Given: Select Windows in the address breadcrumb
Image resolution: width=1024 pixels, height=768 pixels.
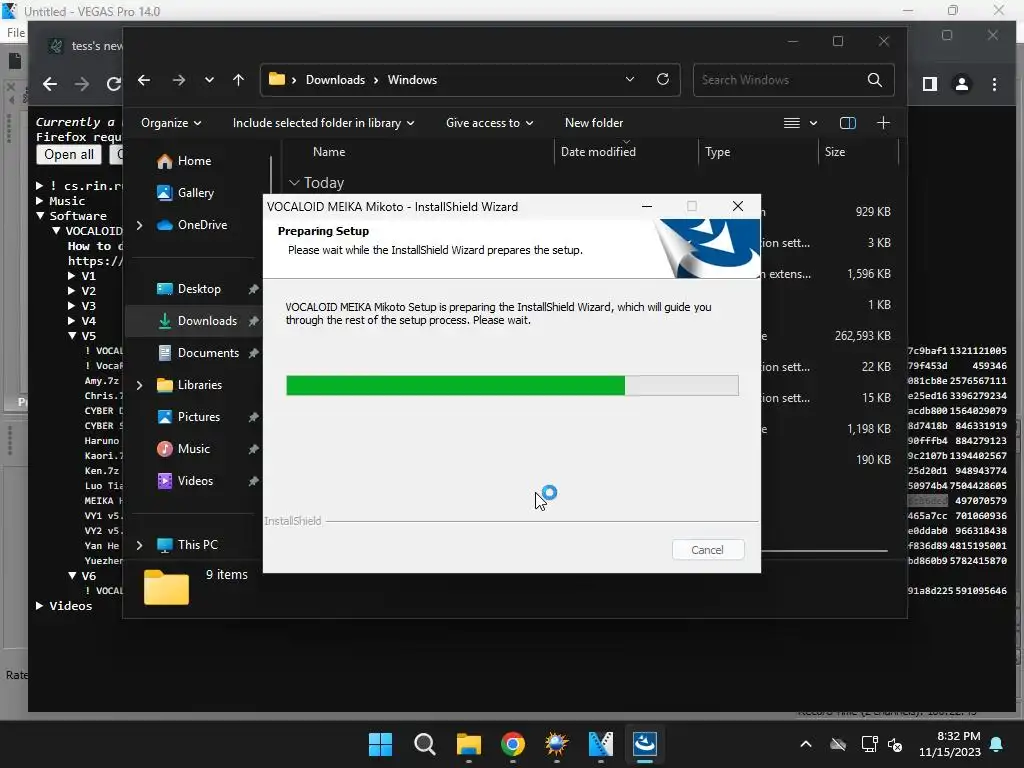Looking at the screenshot, I should pyautogui.click(x=412, y=80).
